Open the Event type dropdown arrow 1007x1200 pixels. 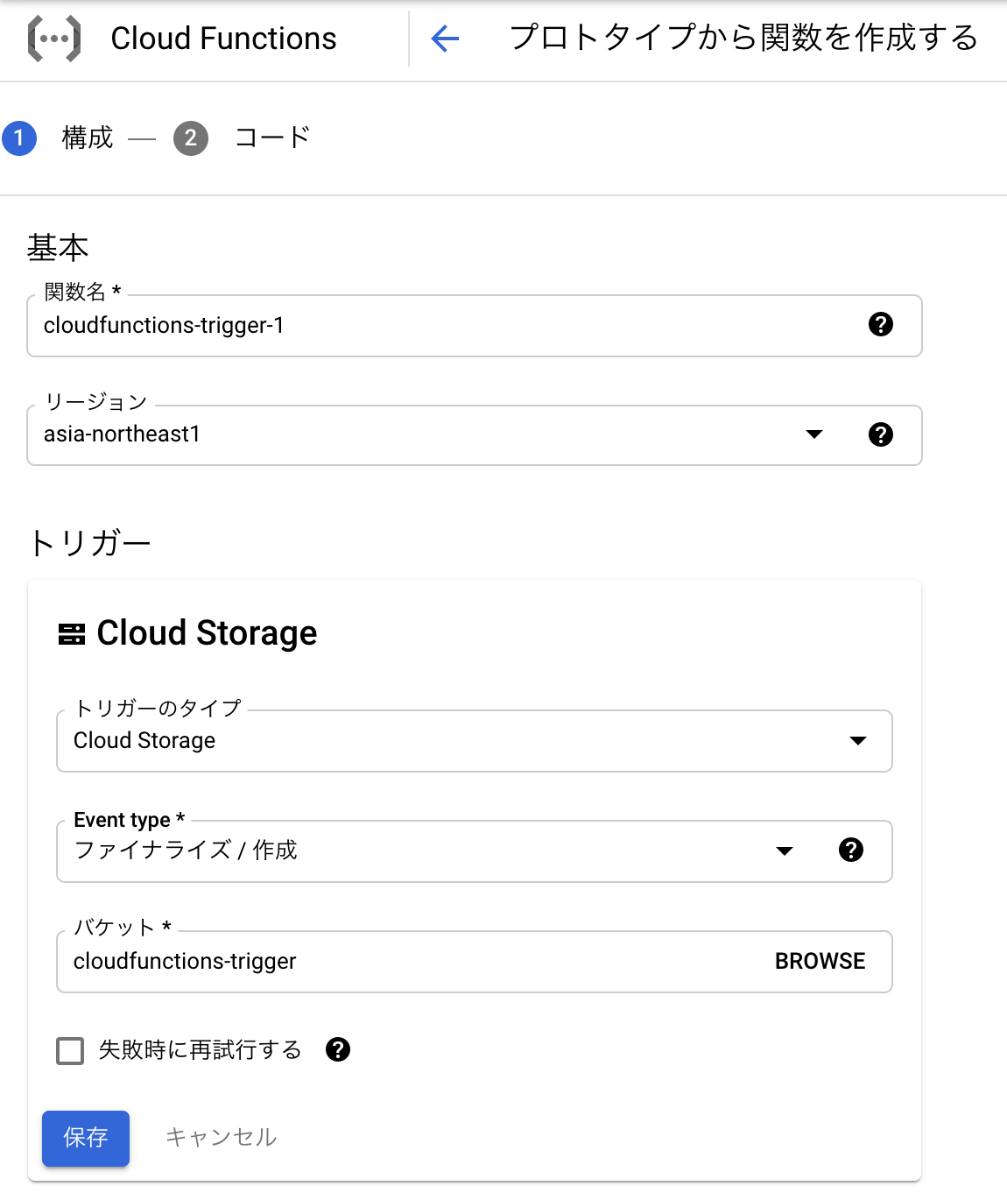point(784,851)
